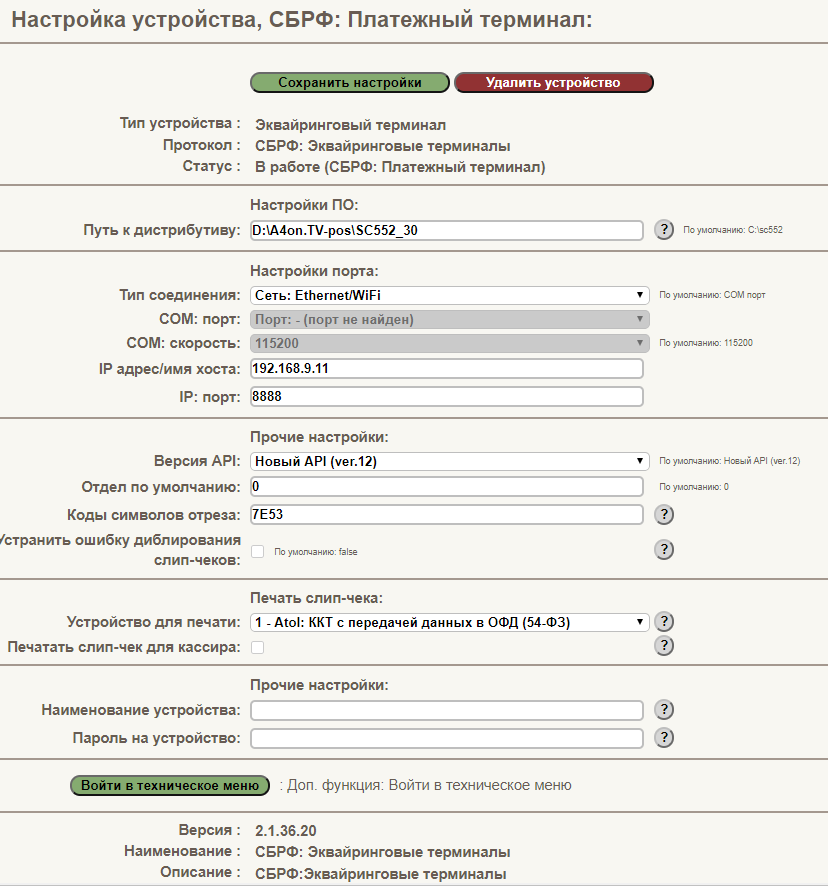Image resolution: width=828 pixels, height=886 pixels.
Task: Open disabled COM port dropdown
Action: tap(449, 319)
